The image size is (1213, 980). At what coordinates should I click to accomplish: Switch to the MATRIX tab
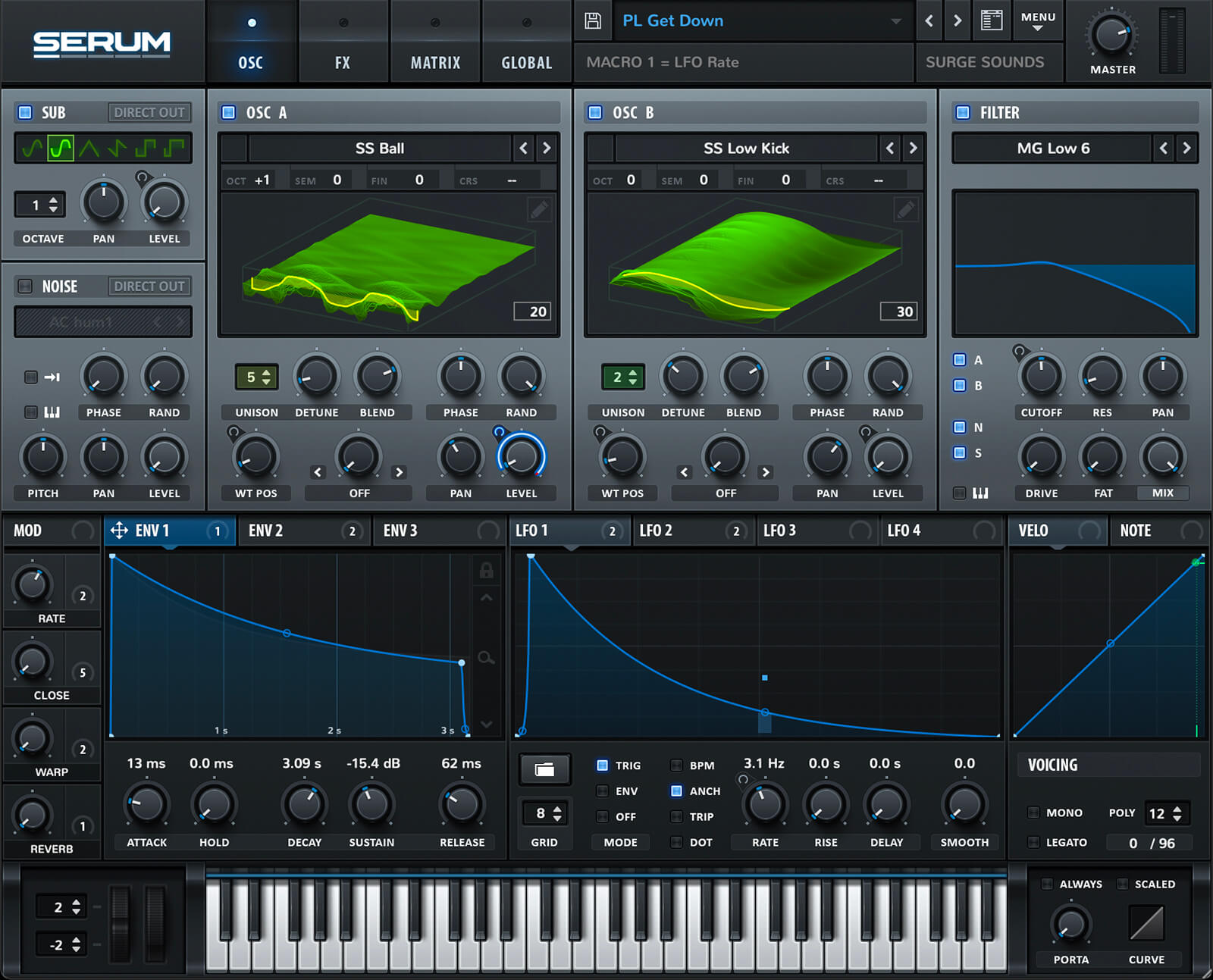[x=435, y=42]
